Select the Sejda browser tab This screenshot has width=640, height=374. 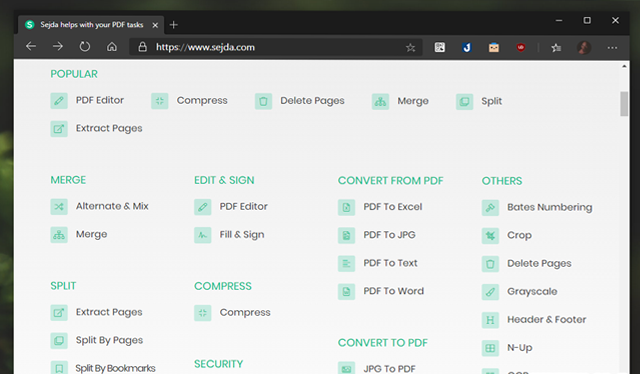[x=91, y=25]
